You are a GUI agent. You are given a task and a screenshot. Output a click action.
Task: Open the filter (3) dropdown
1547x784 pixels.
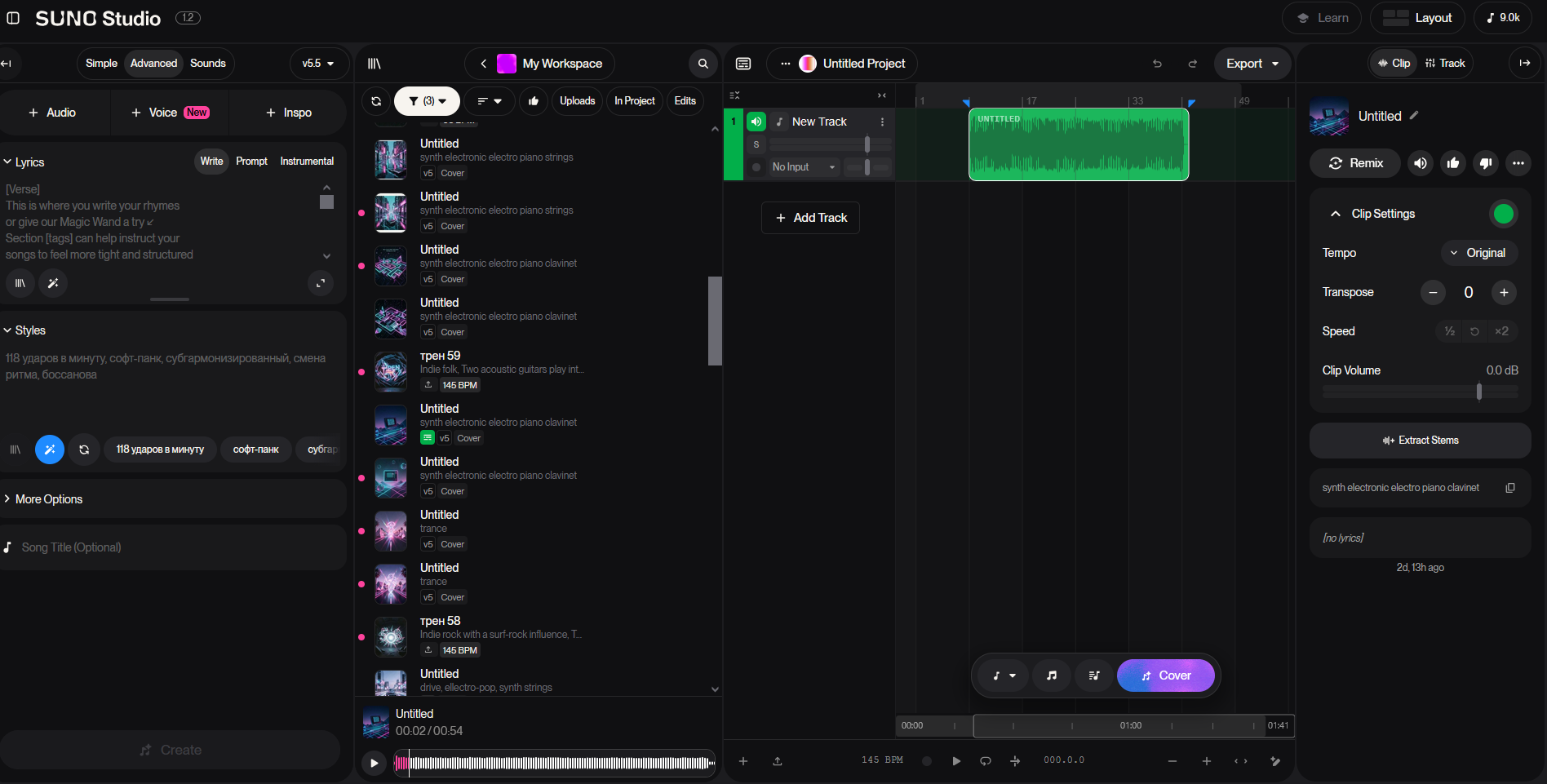tap(428, 101)
